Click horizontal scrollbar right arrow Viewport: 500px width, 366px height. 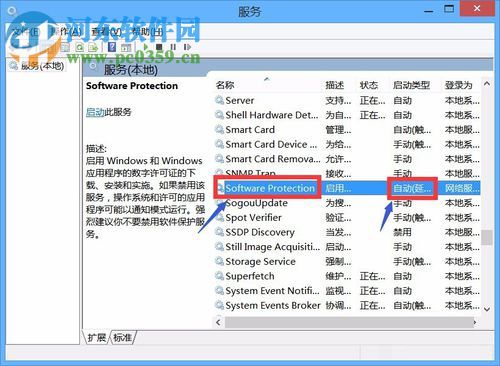tap(475, 322)
